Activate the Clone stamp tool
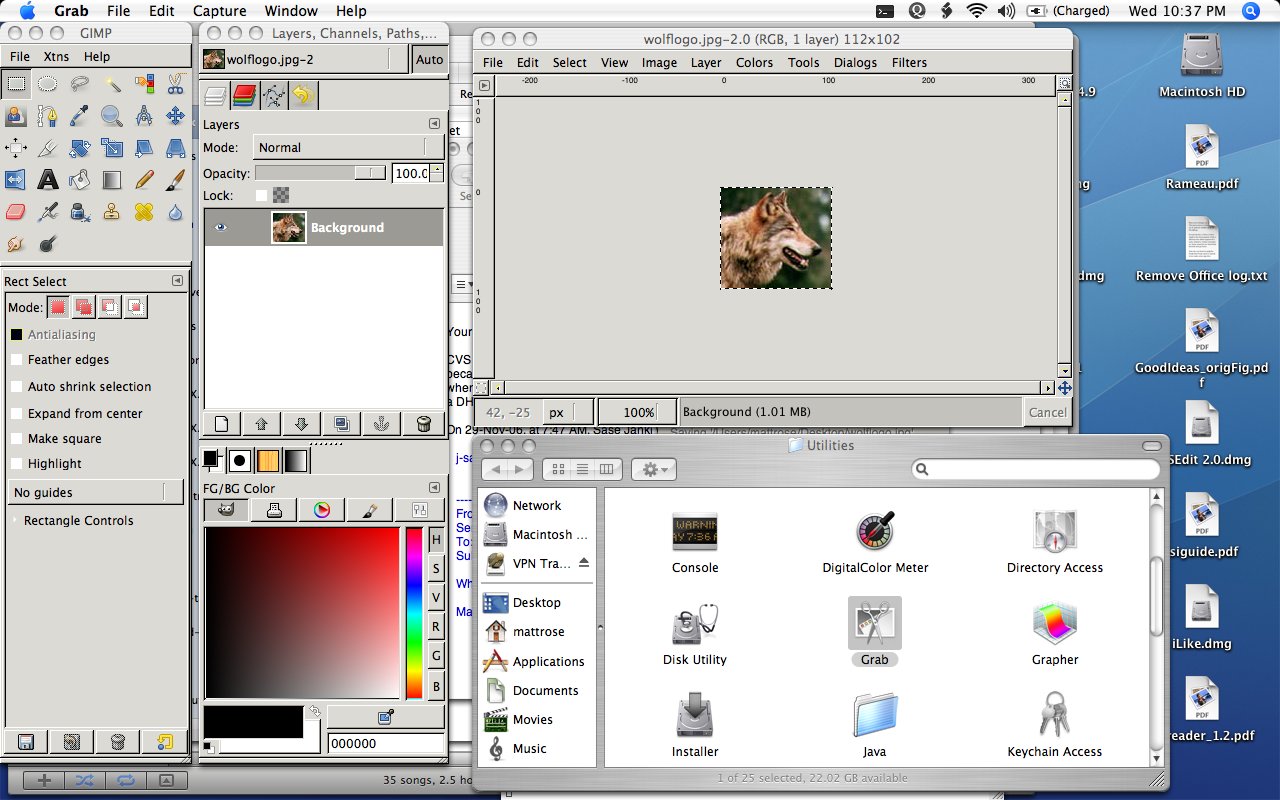Screen dimensions: 1280x800 [x=112, y=212]
